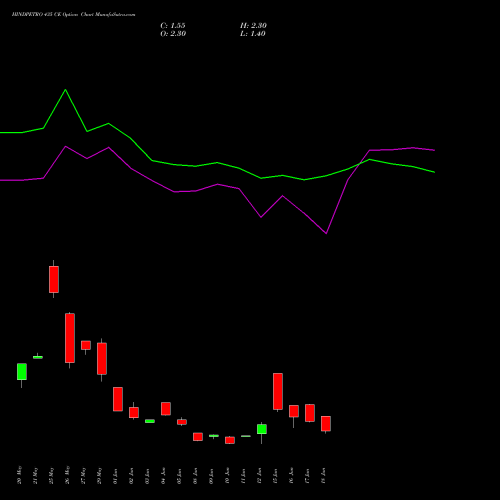Click the green indicator line's highest peak
500x500 pixels.
(x=65, y=90)
